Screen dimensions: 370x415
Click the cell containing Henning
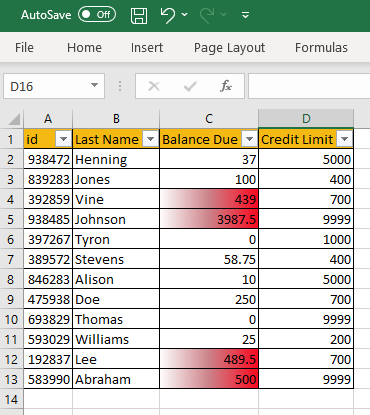(x=116, y=159)
